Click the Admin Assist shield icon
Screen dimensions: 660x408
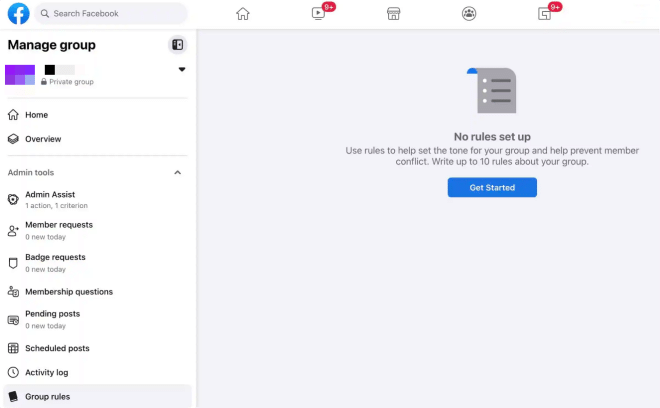[x=13, y=199]
